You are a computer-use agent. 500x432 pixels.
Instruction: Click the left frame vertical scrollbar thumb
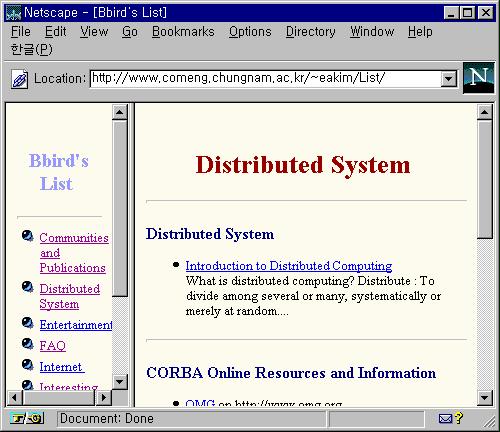120,208
